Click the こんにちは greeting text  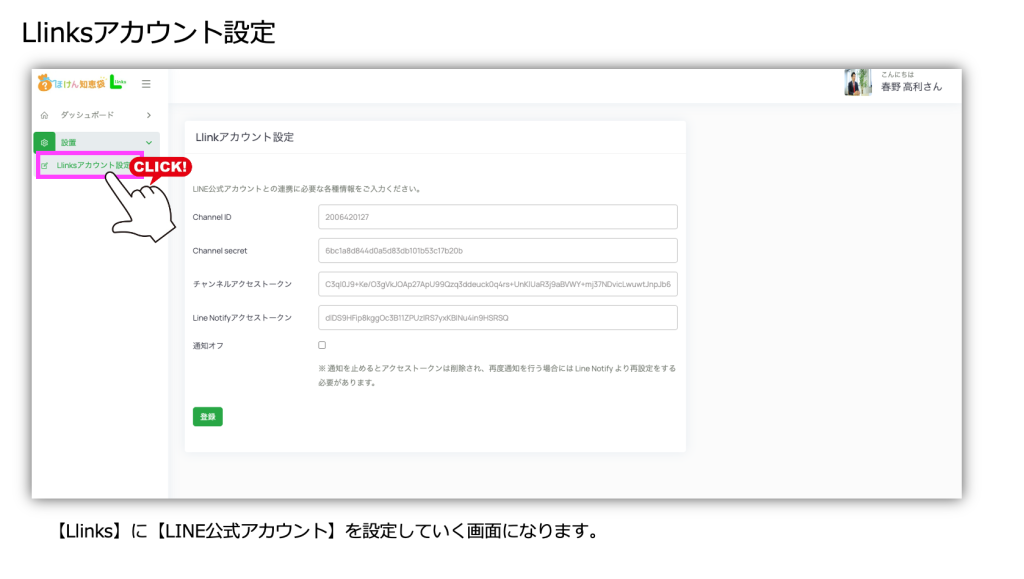pos(898,74)
